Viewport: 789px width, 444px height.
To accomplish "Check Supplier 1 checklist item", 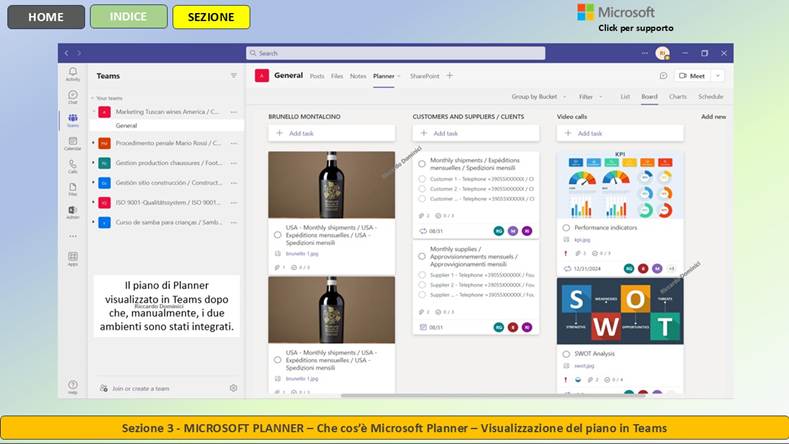I will (422, 275).
